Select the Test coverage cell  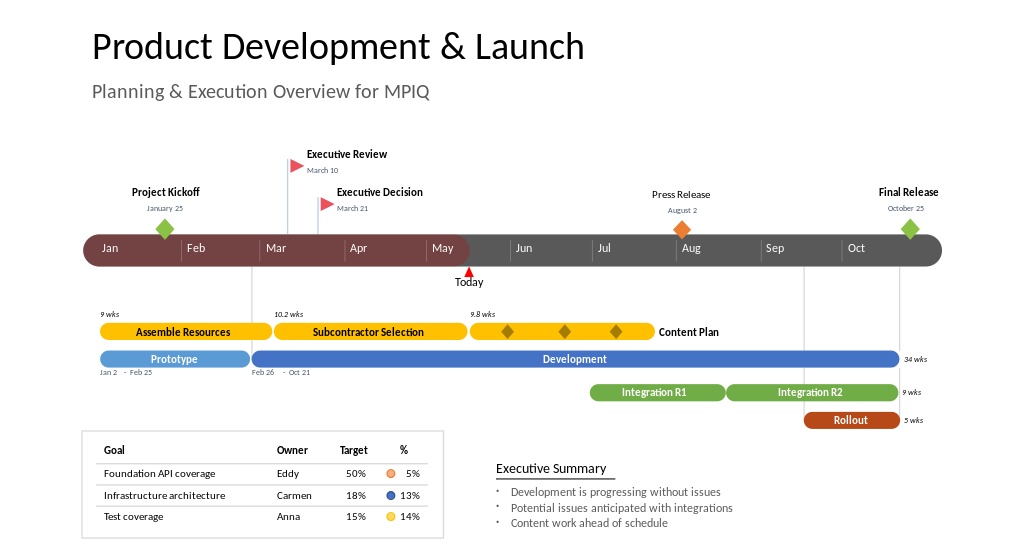pyautogui.click(x=133, y=516)
